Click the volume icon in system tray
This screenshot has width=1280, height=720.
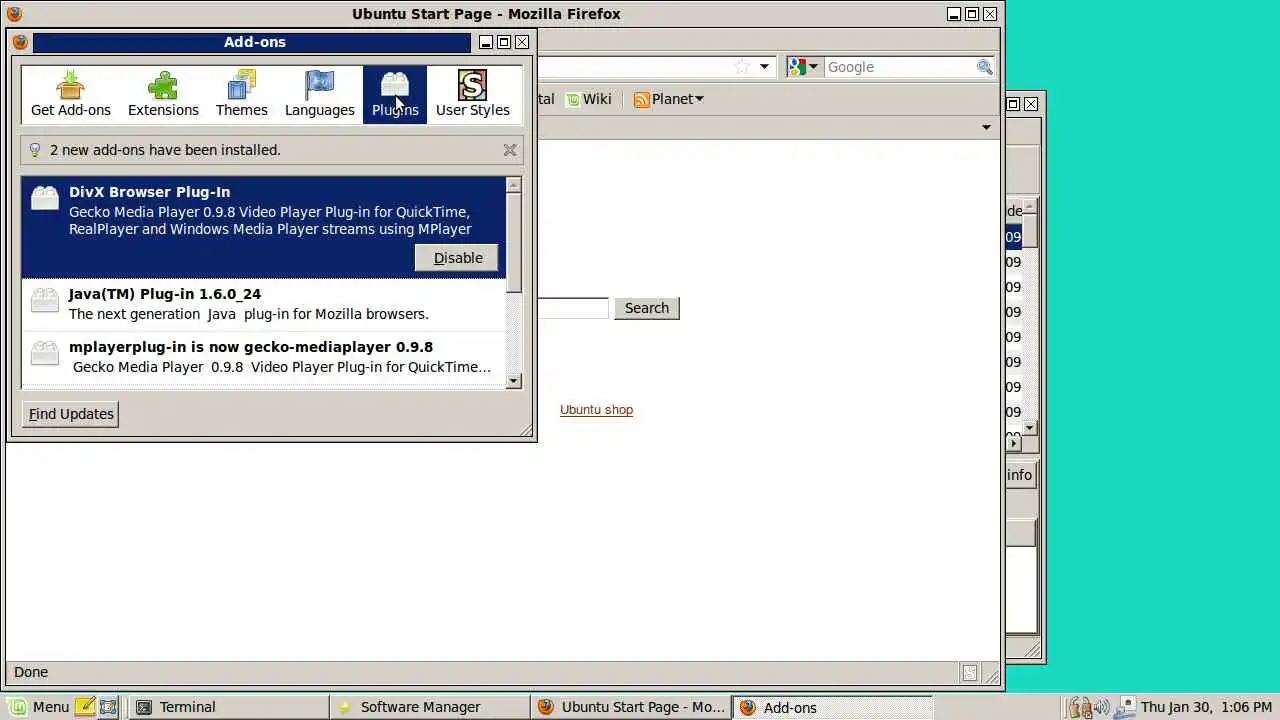point(1101,707)
